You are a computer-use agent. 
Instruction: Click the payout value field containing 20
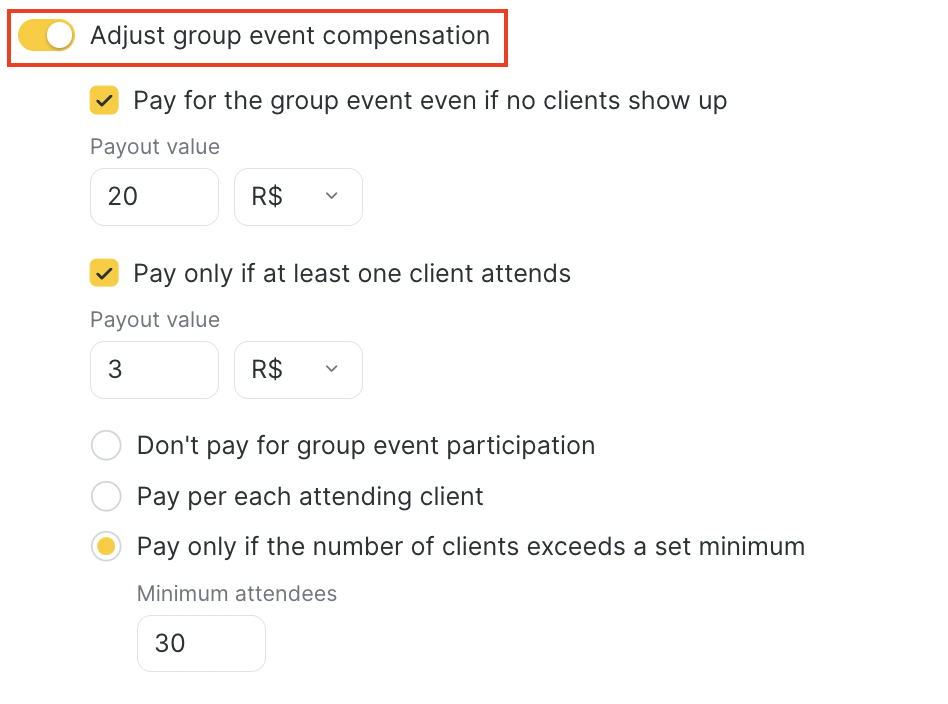tap(154, 197)
